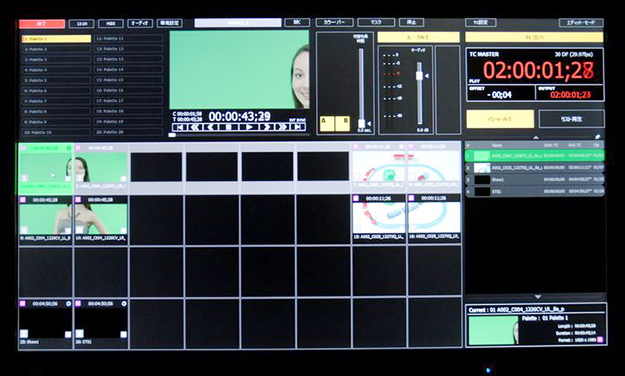
Task: Jump to clip start in transport bar
Action: click(x=180, y=127)
